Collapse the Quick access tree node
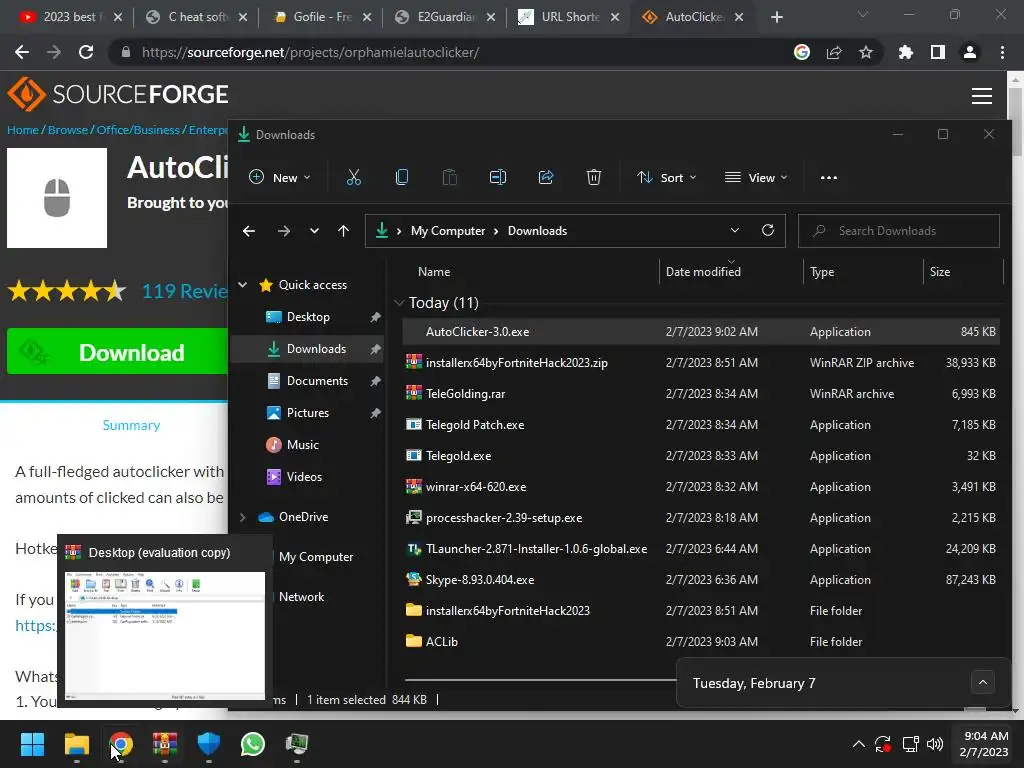 [242, 285]
